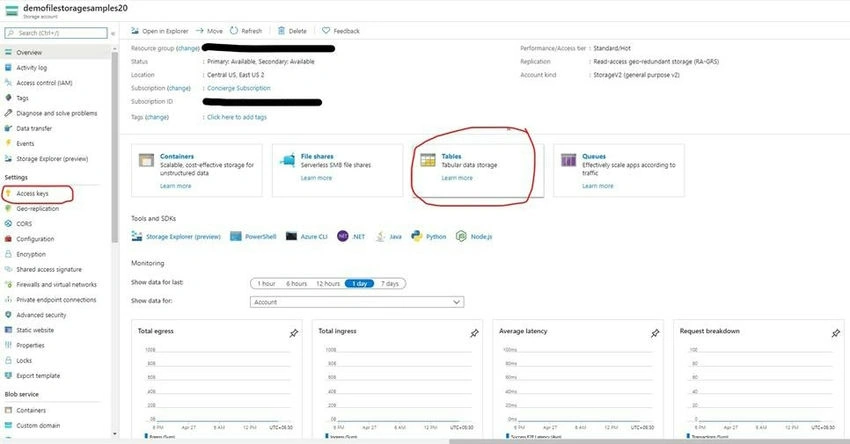Pin the Request breakdown chart
Viewport: 850px width, 444px height.
point(835,333)
